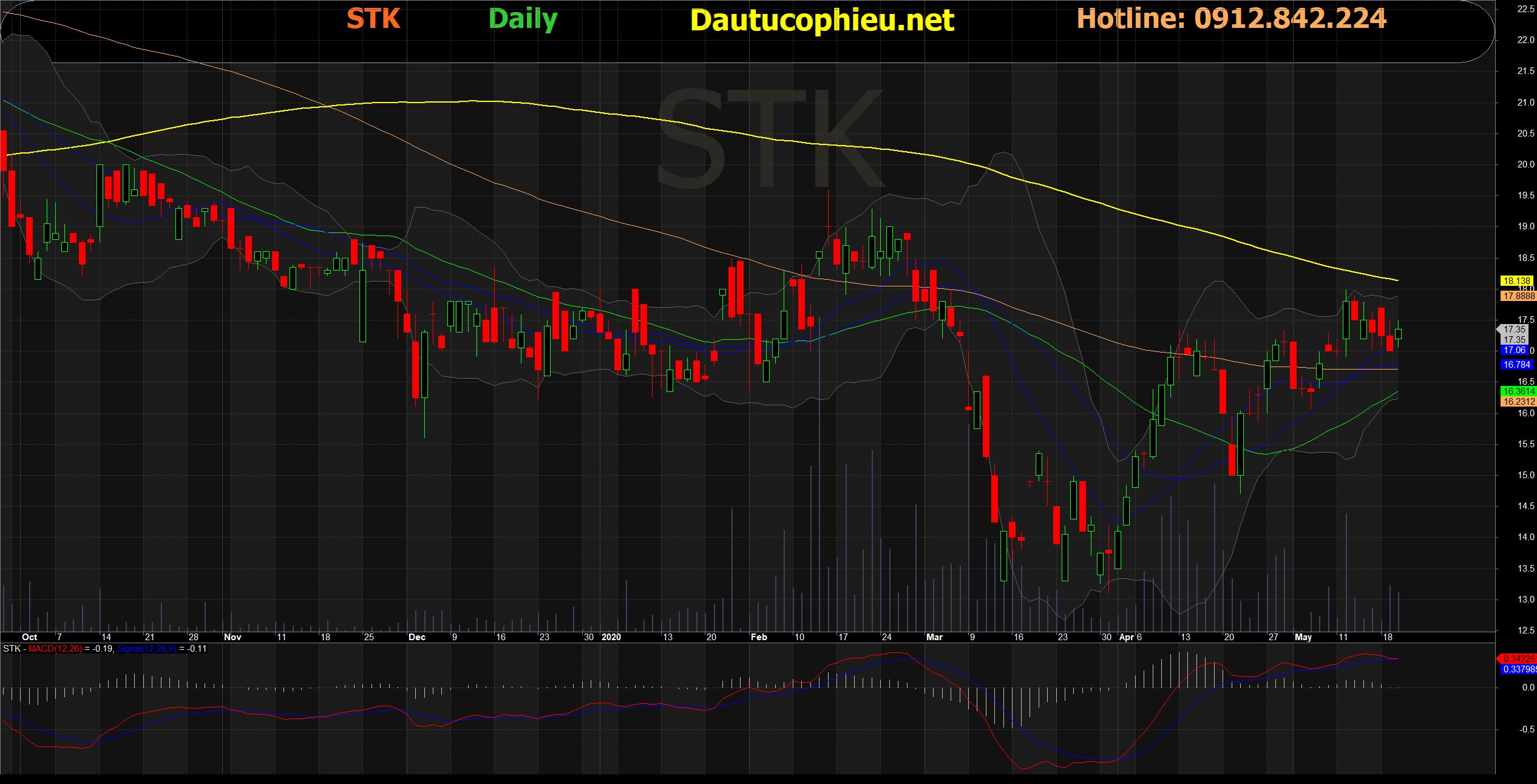The width and height of the screenshot is (1537, 784).
Task: Click the yellow 18.138 price tag
Action: 1516,281
